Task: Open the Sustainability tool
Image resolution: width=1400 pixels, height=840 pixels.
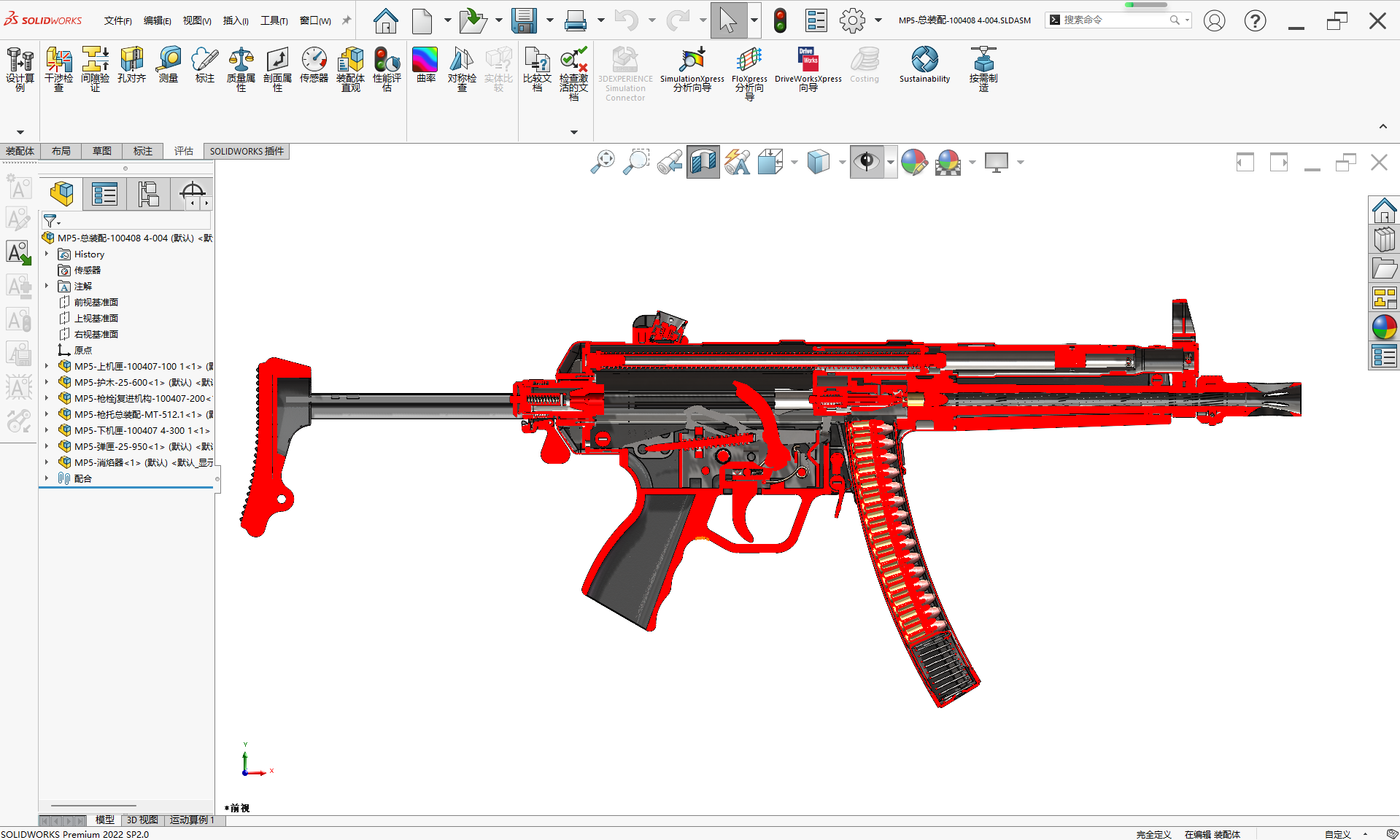Action: tap(924, 65)
